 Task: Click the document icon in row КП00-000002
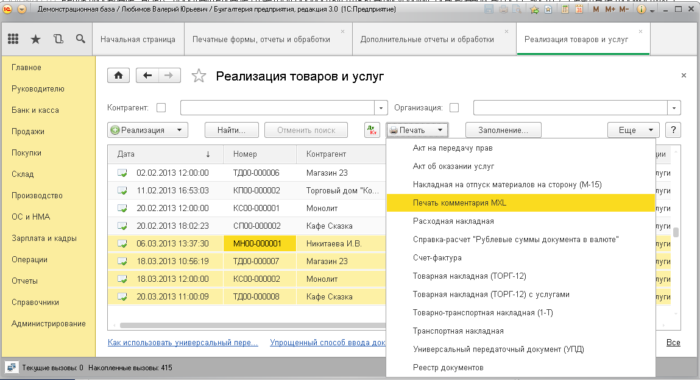pyautogui.click(x=122, y=191)
